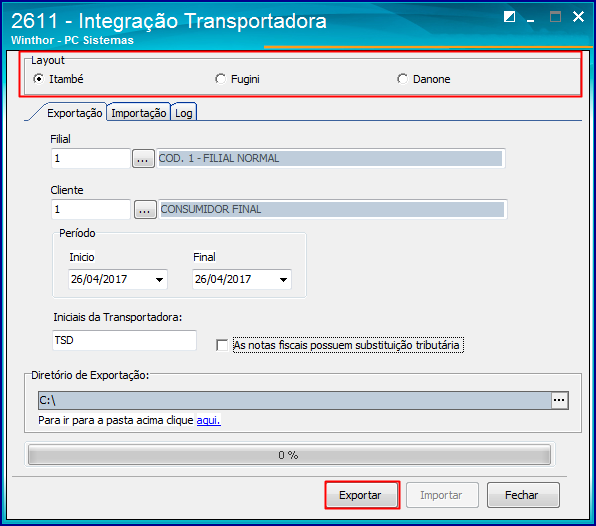Close the window with X icon
The width and height of the screenshot is (596, 526).
click(579, 17)
